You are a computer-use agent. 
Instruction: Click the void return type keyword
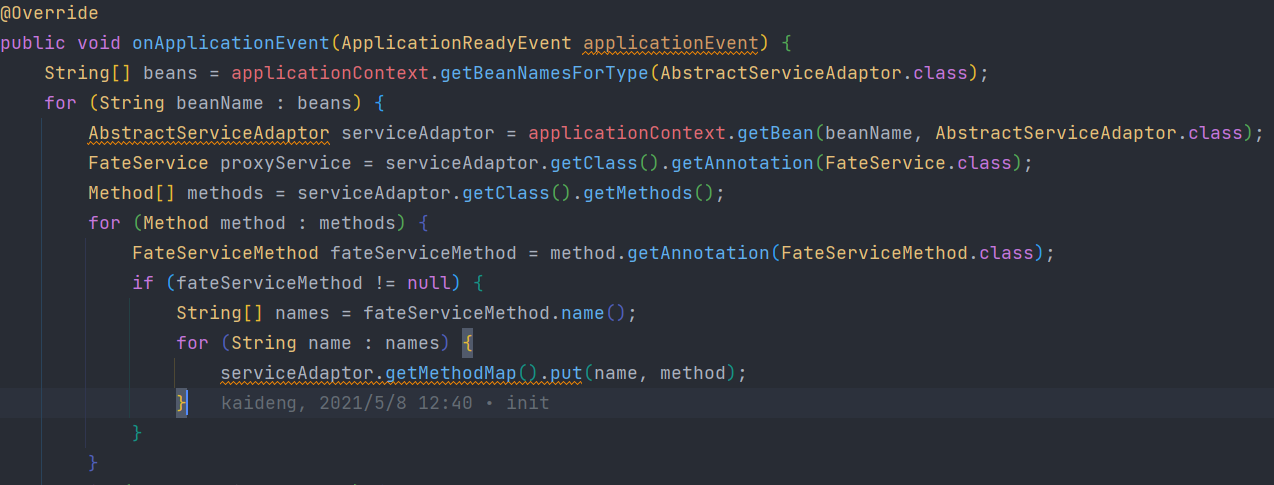[x=99, y=43]
